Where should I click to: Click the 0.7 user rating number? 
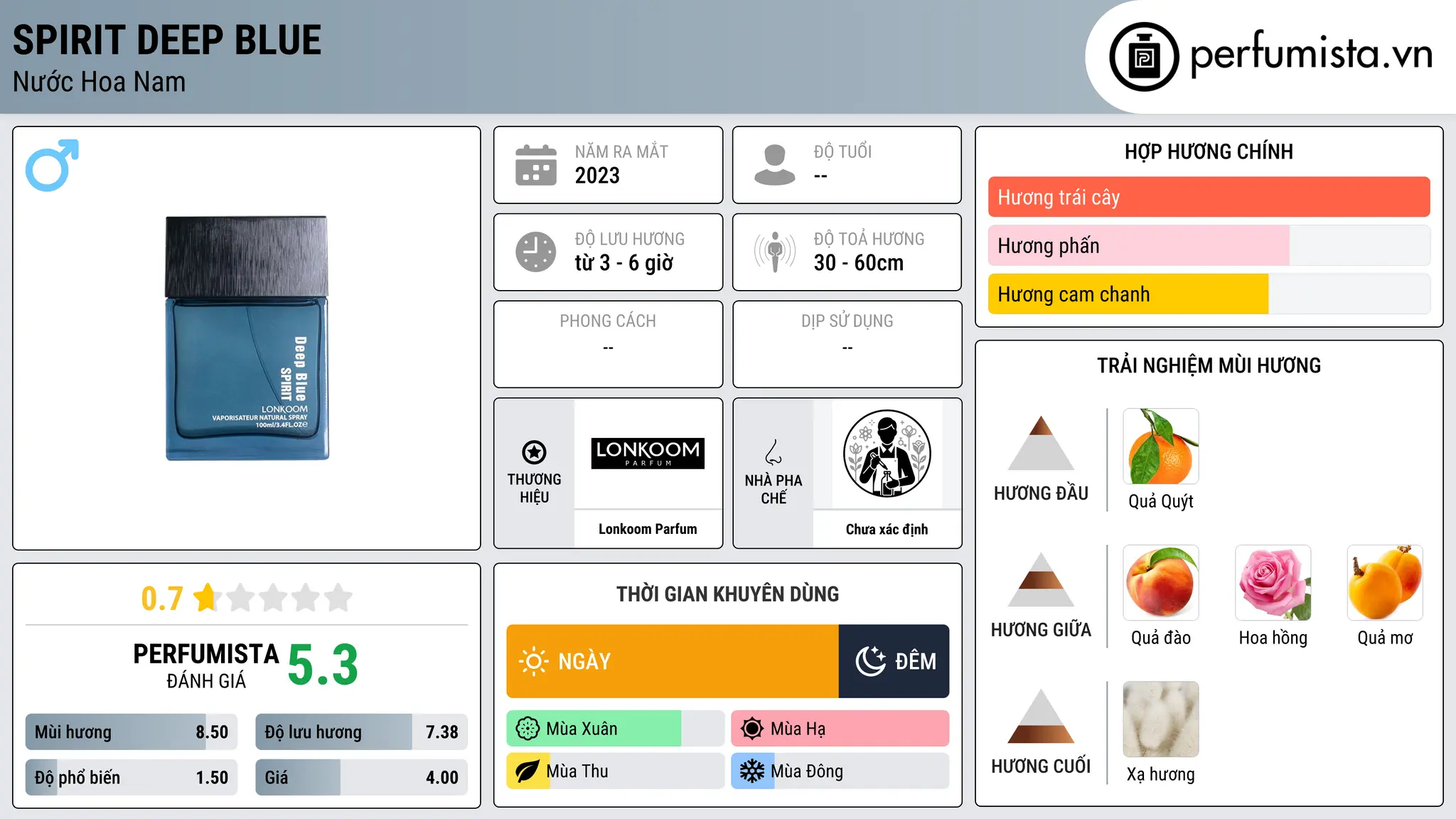pos(162,598)
